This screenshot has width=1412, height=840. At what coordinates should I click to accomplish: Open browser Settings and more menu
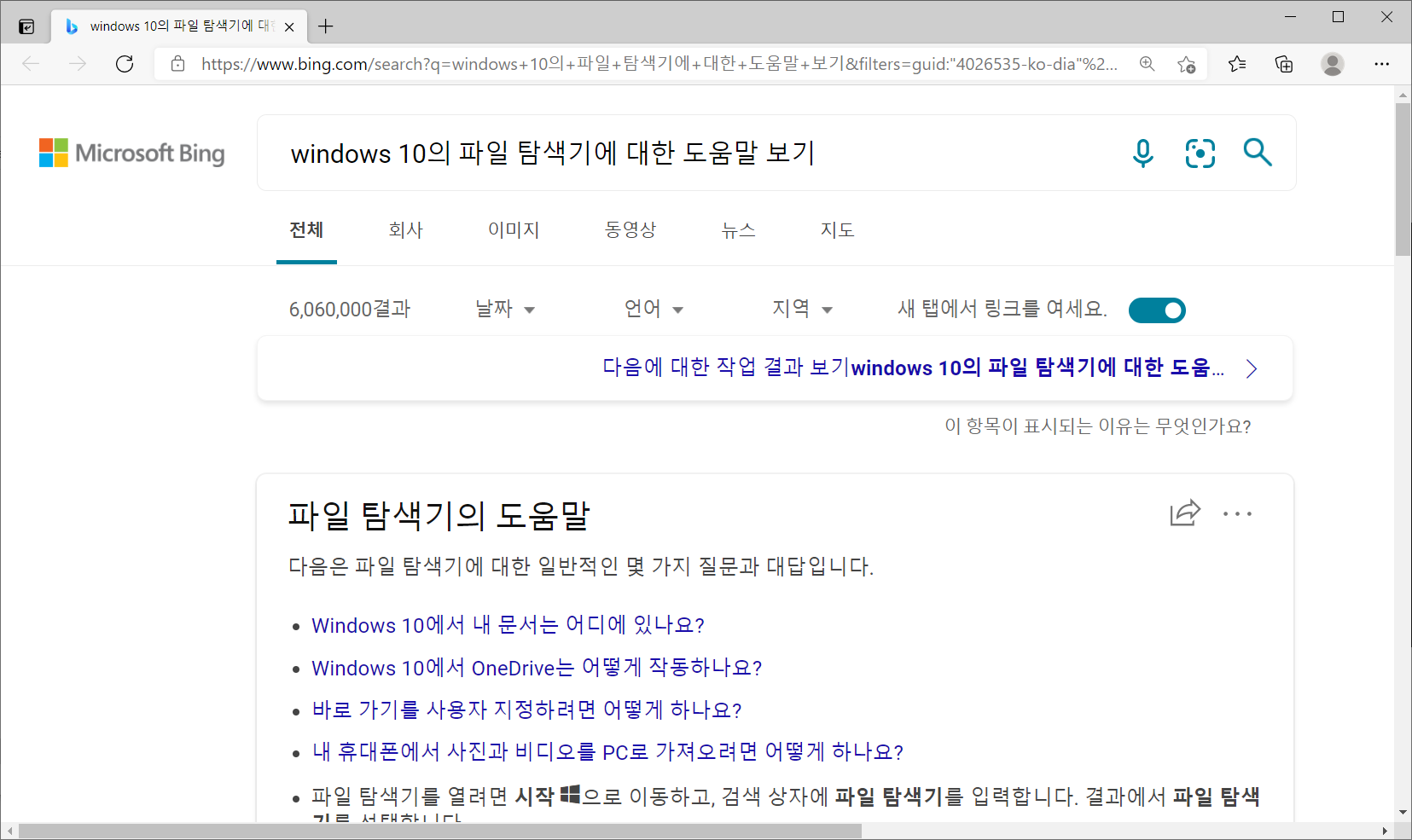tap(1382, 64)
